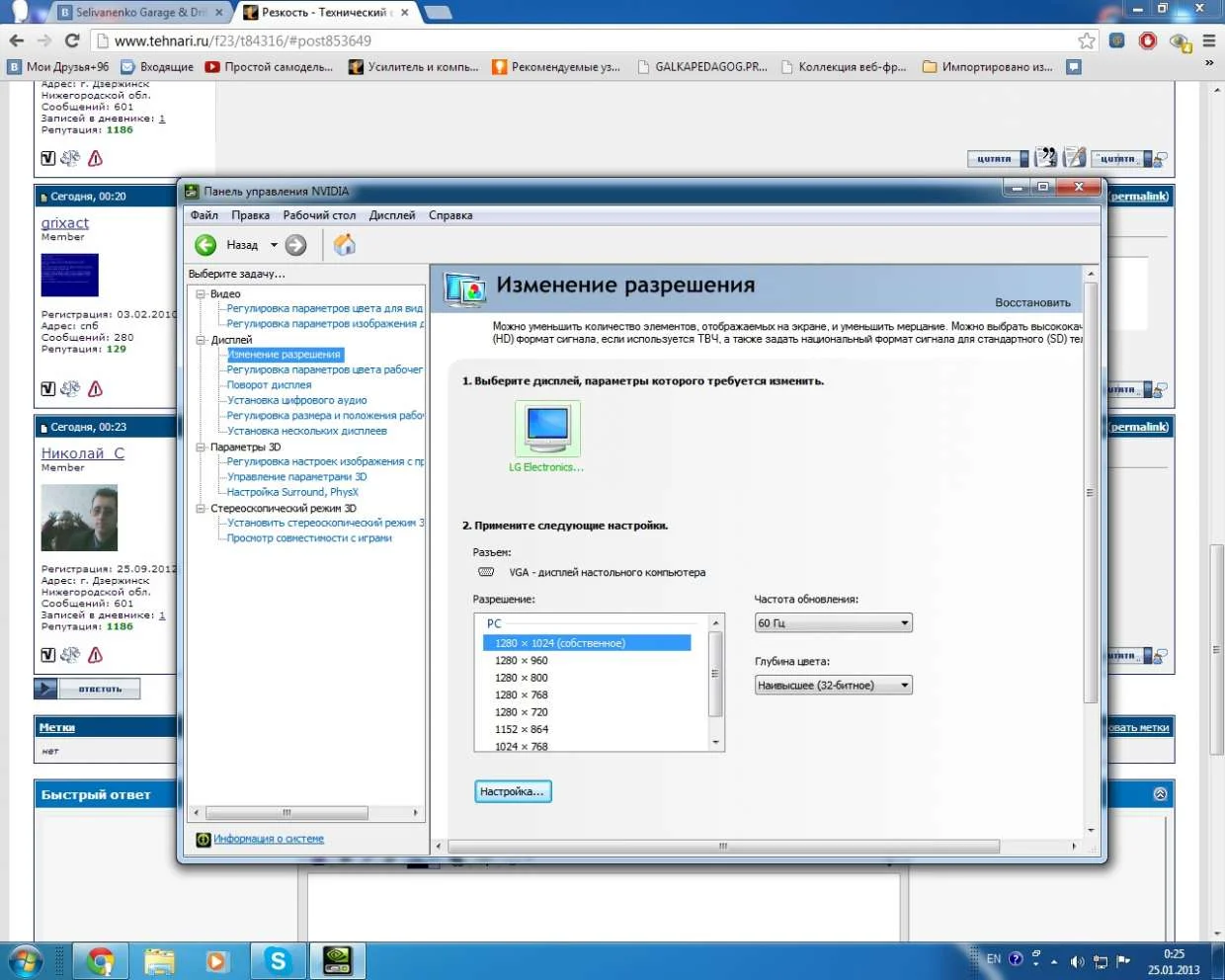This screenshot has height=980, width=1225.
Task: Open Windows Explorer from taskbar
Action: [x=159, y=960]
